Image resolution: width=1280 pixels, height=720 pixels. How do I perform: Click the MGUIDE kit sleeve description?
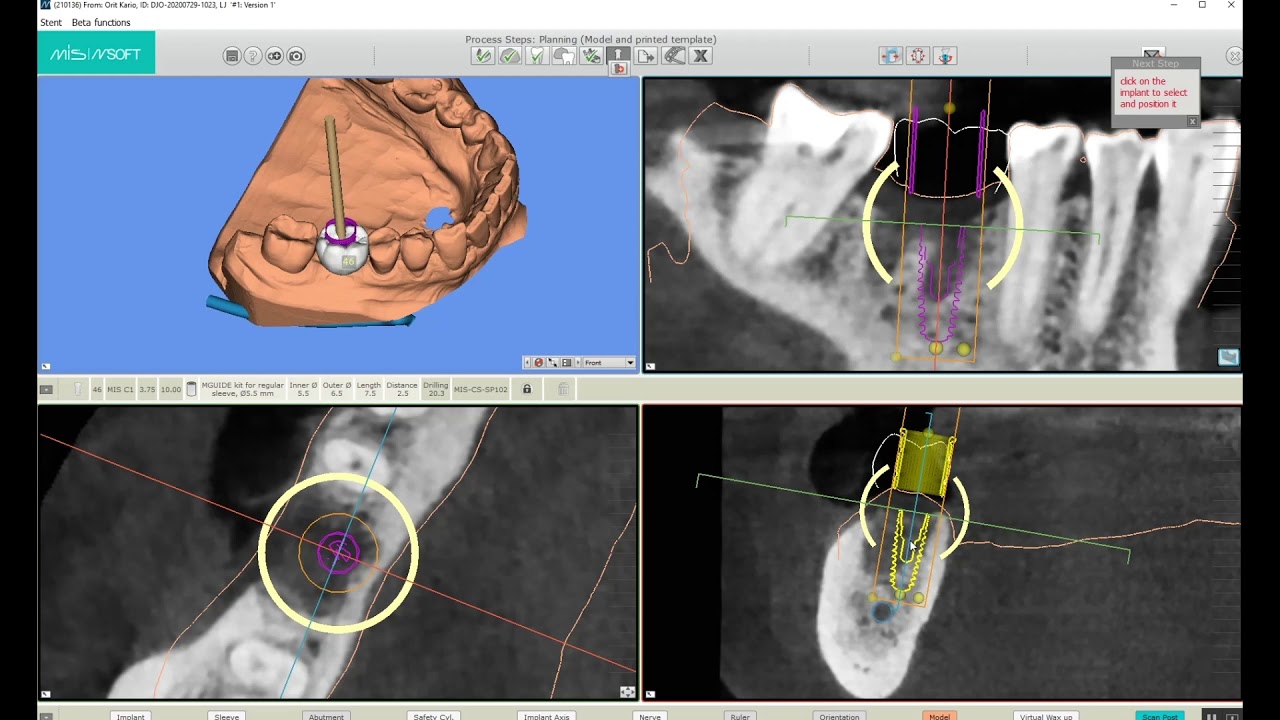point(243,389)
